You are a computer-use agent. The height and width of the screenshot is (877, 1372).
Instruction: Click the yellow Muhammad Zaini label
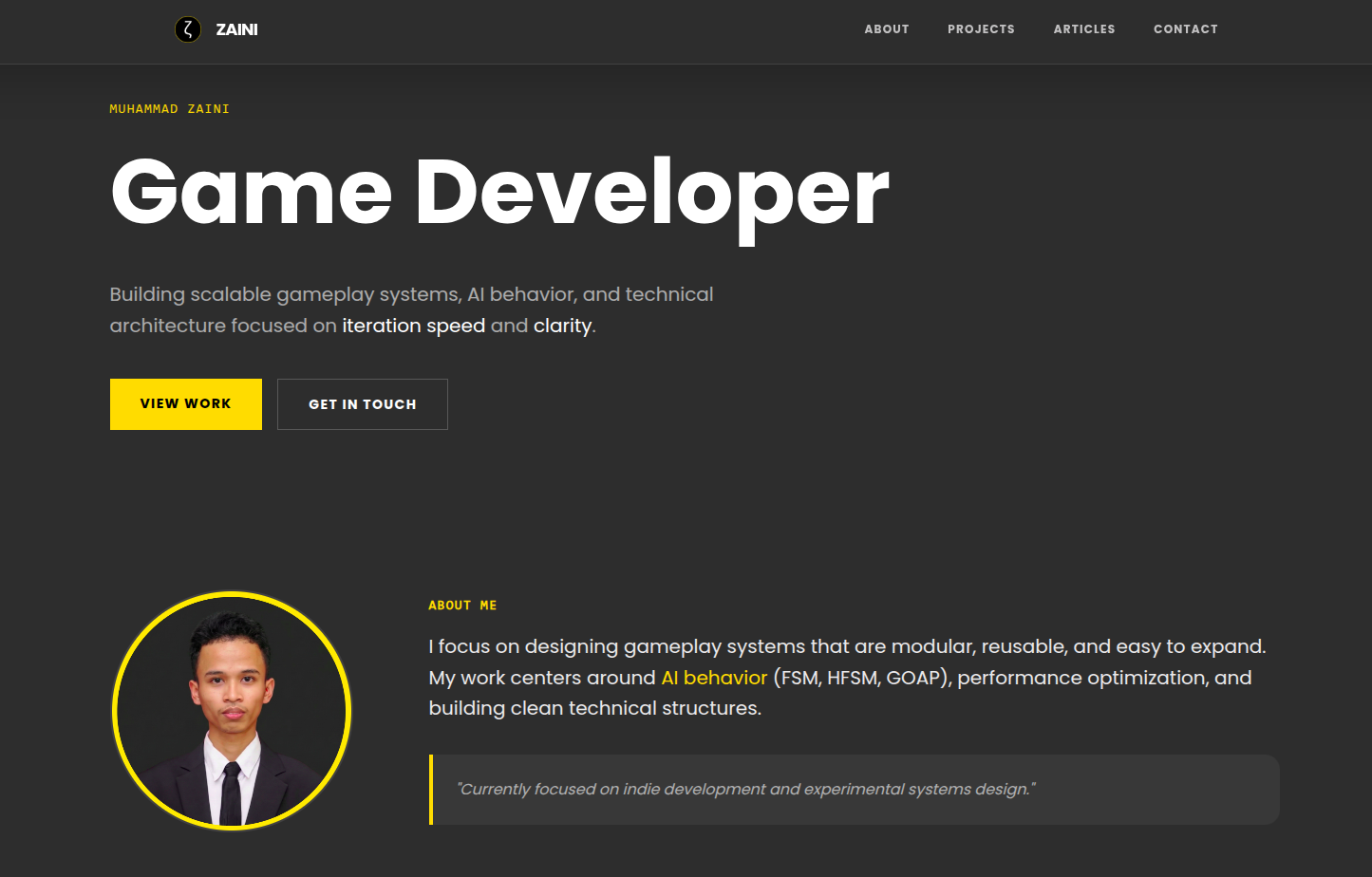tap(169, 109)
